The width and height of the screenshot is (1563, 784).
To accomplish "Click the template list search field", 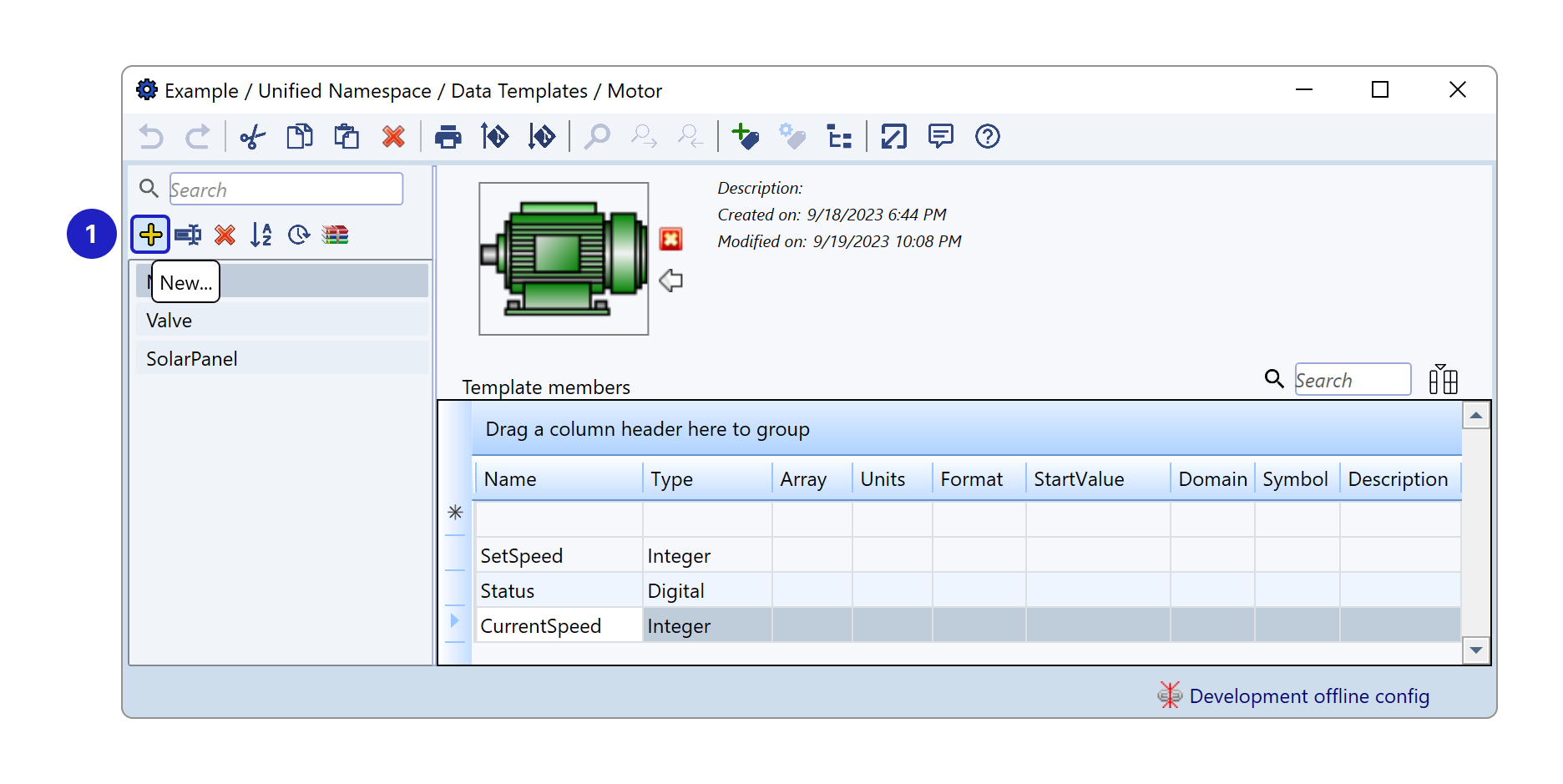I will pos(286,190).
